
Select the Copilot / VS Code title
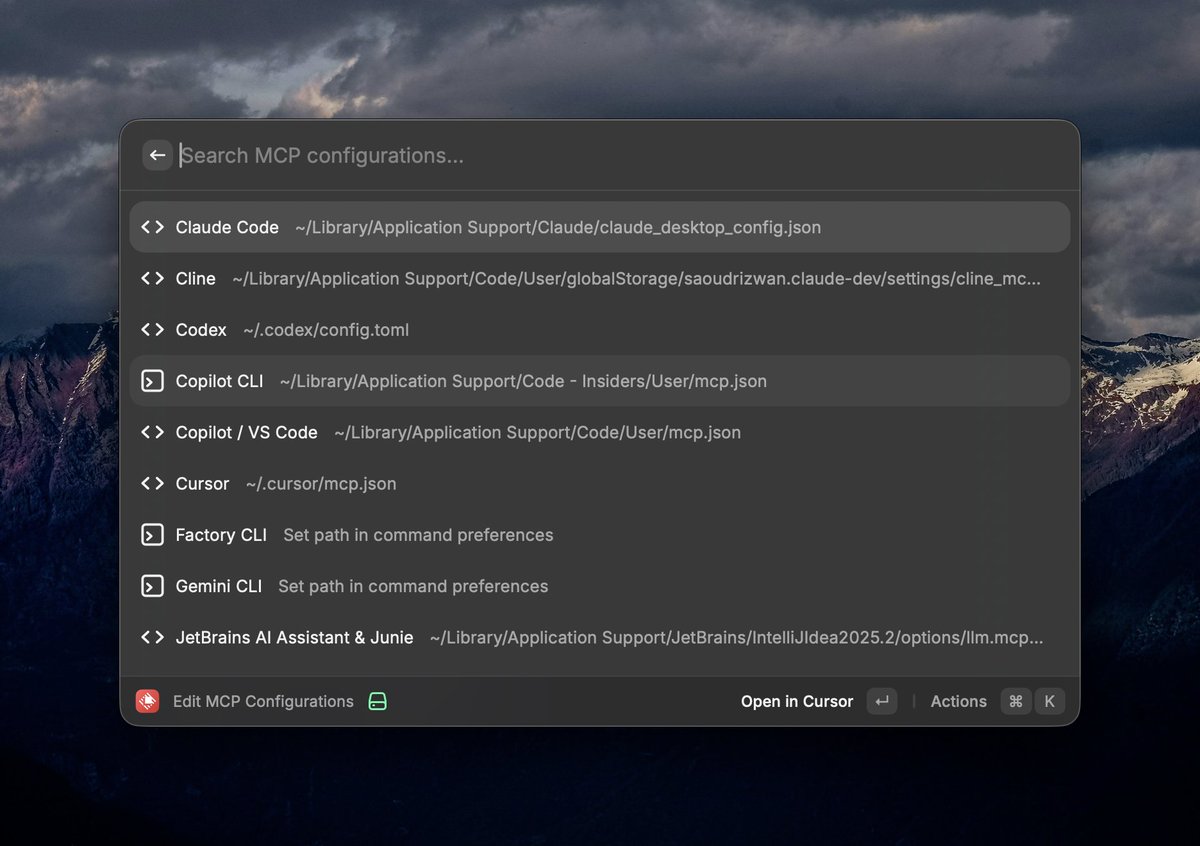pos(246,432)
